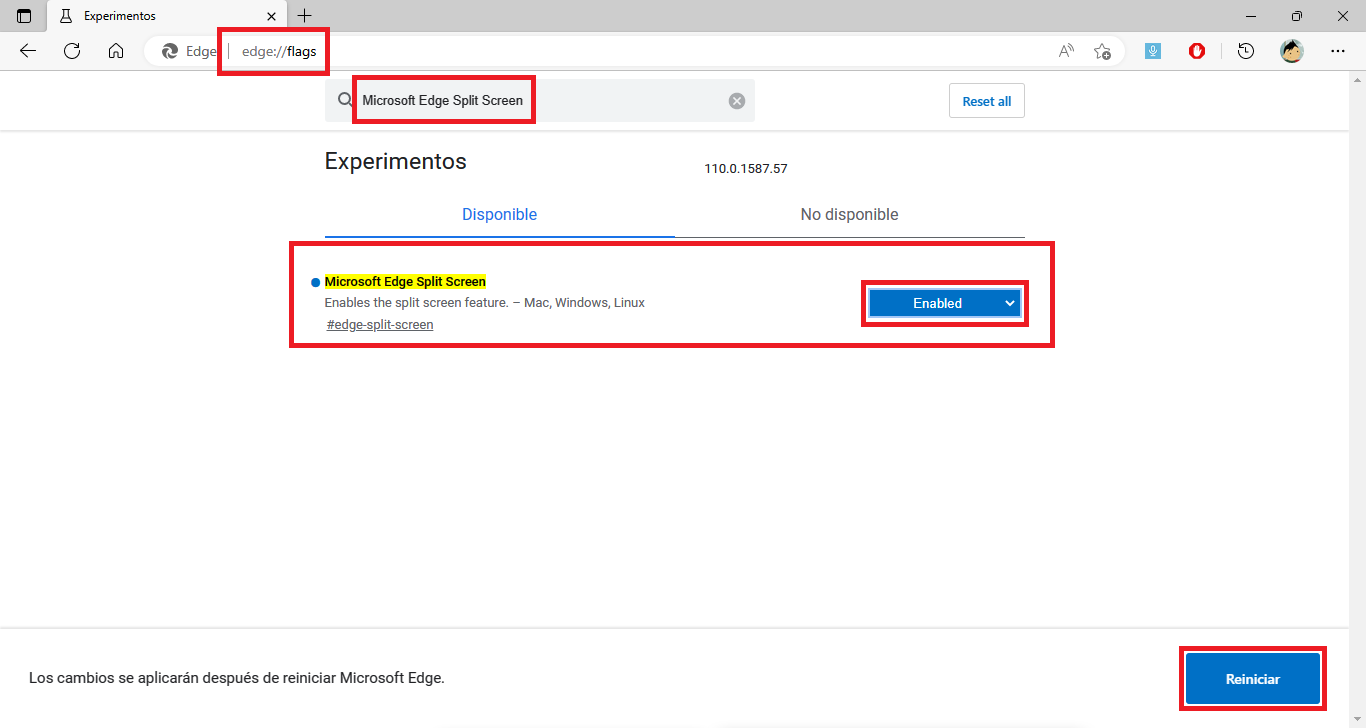This screenshot has width=1366, height=728.
Task: Open a new tab with plus icon
Action: click(305, 16)
